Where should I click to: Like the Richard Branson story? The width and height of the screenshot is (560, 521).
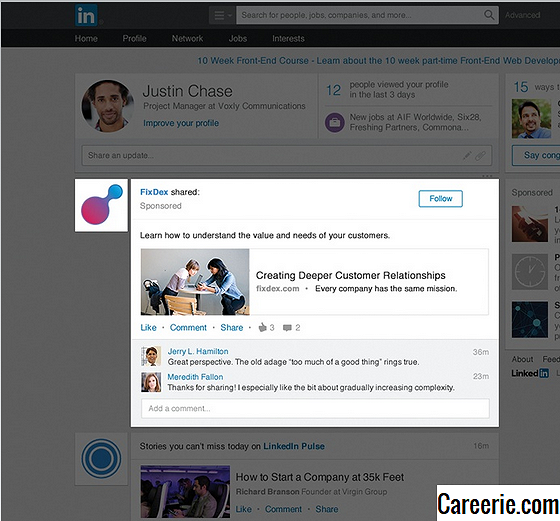(244, 509)
